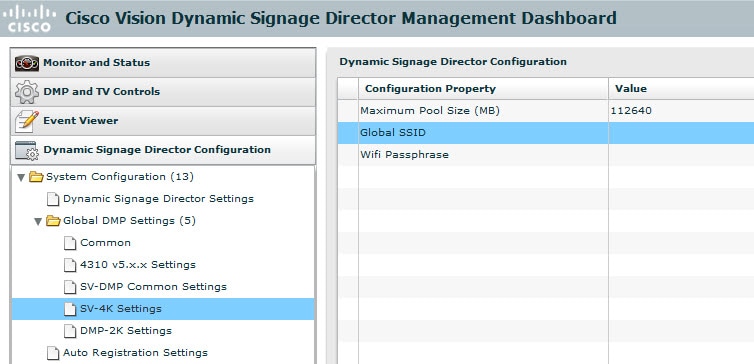
Task: Select Dynamic Signage Director Settings node
Action: tap(158, 199)
